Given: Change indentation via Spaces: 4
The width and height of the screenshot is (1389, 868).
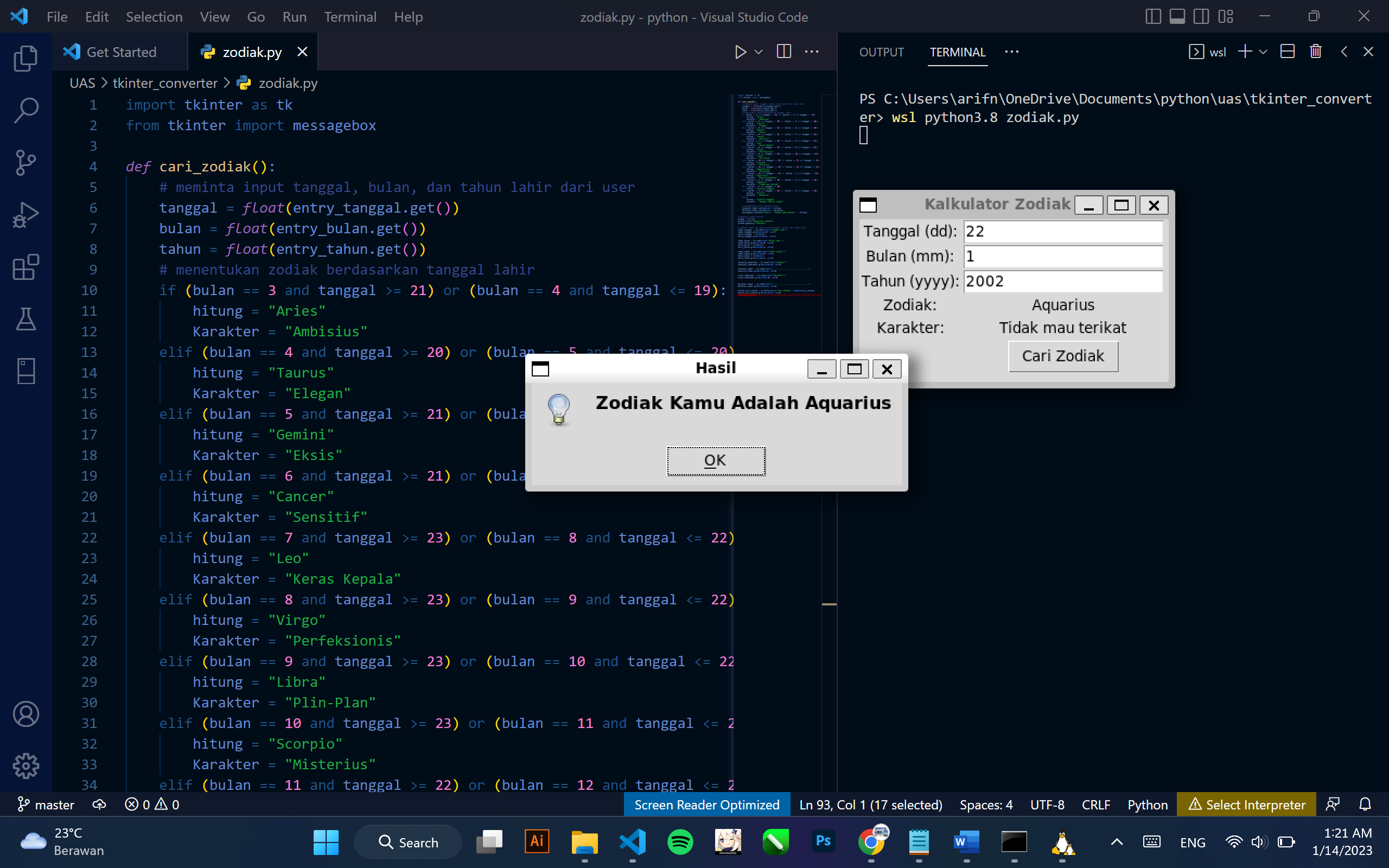Looking at the screenshot, I should coord(986,805).
